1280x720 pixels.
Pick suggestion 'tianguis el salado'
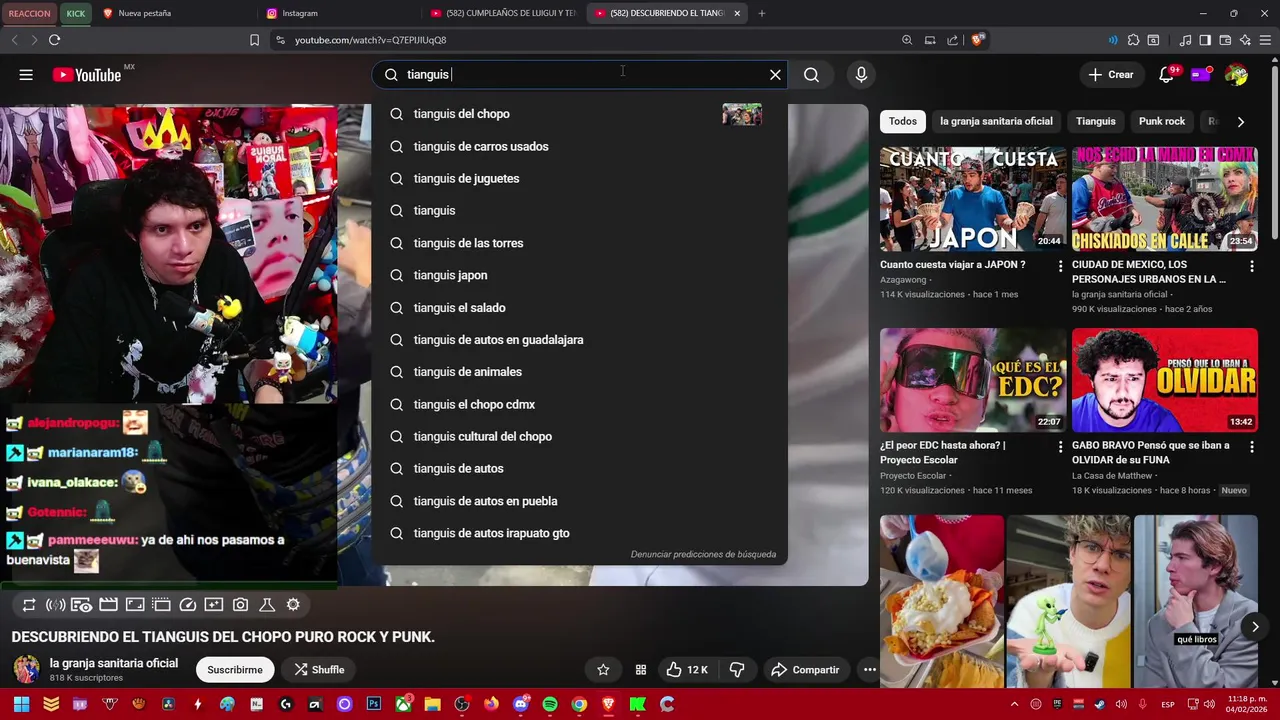[x=580, y=308]
